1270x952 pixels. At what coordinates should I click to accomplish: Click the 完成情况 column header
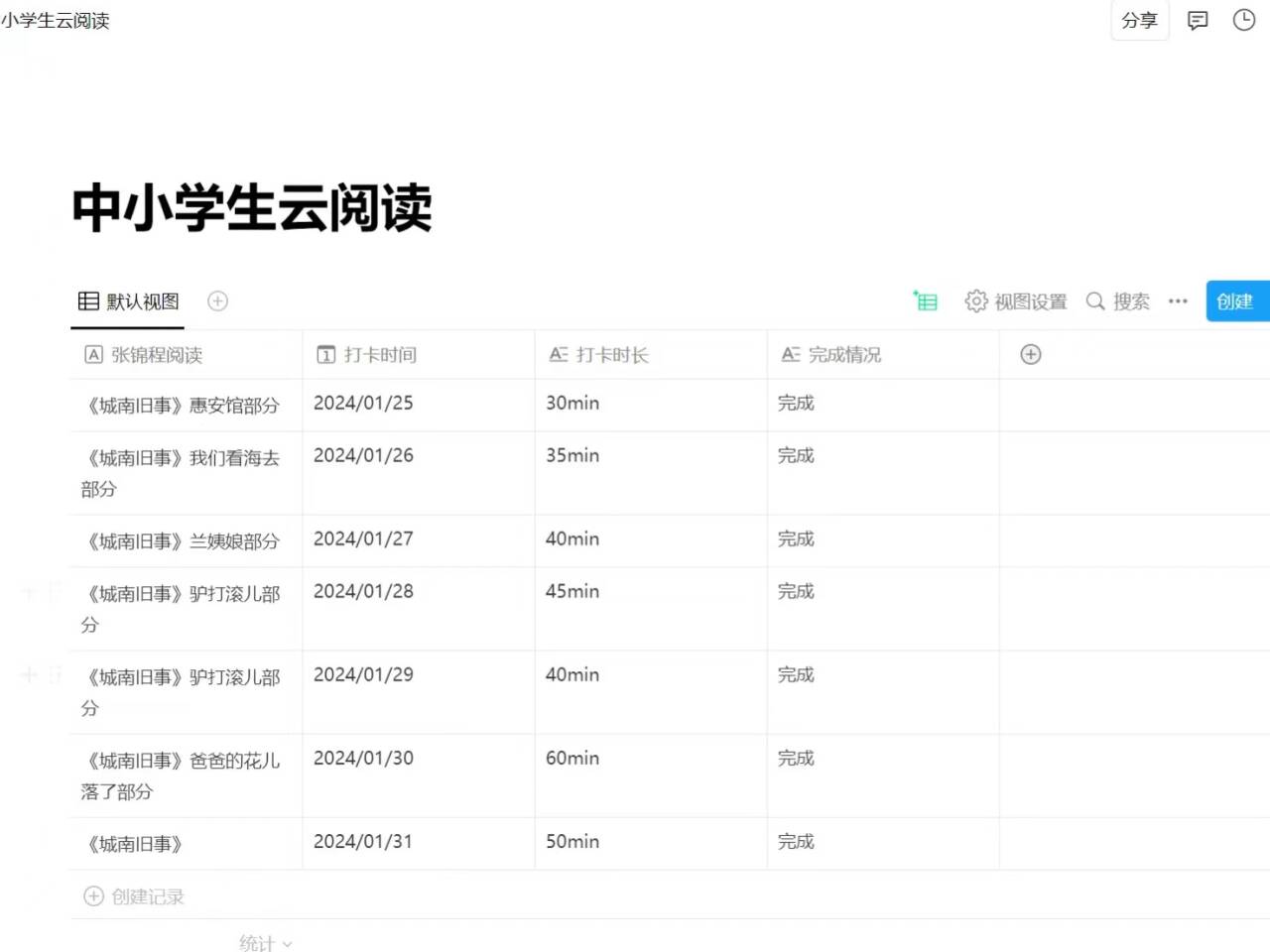coord(843,354)
